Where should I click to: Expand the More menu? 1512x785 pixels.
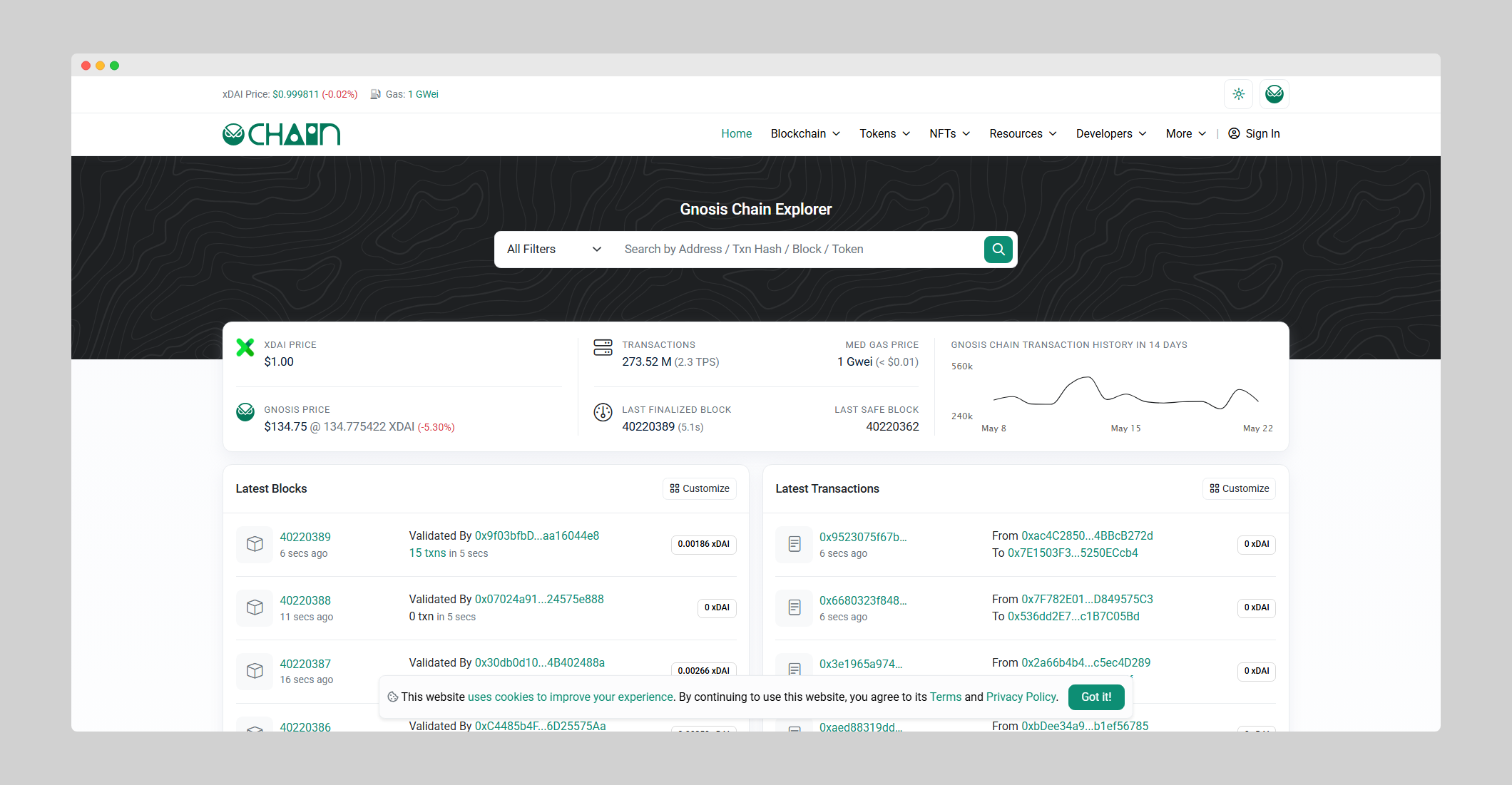click(1185, 133)
